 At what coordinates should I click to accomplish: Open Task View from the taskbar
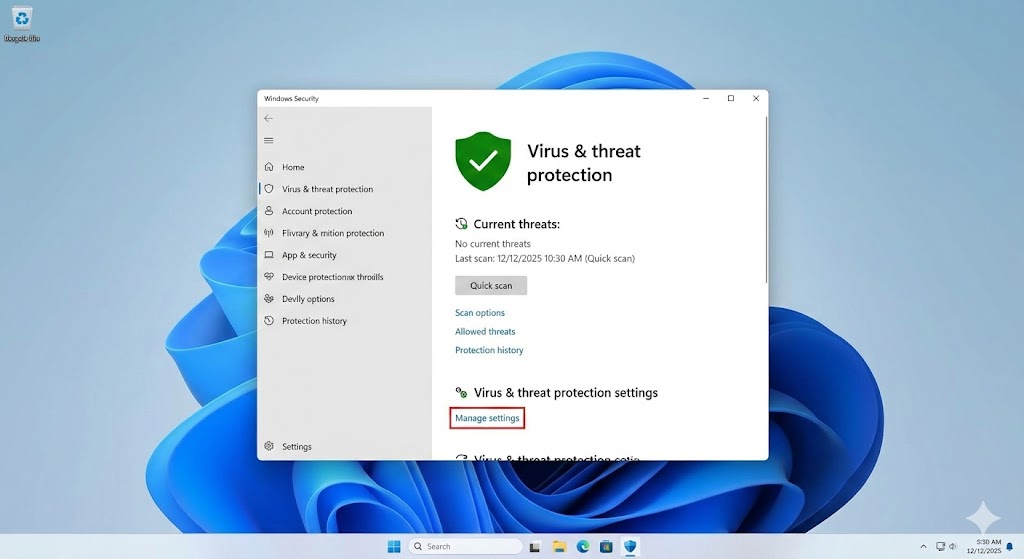pyautogui.click(x=535, y=547)
